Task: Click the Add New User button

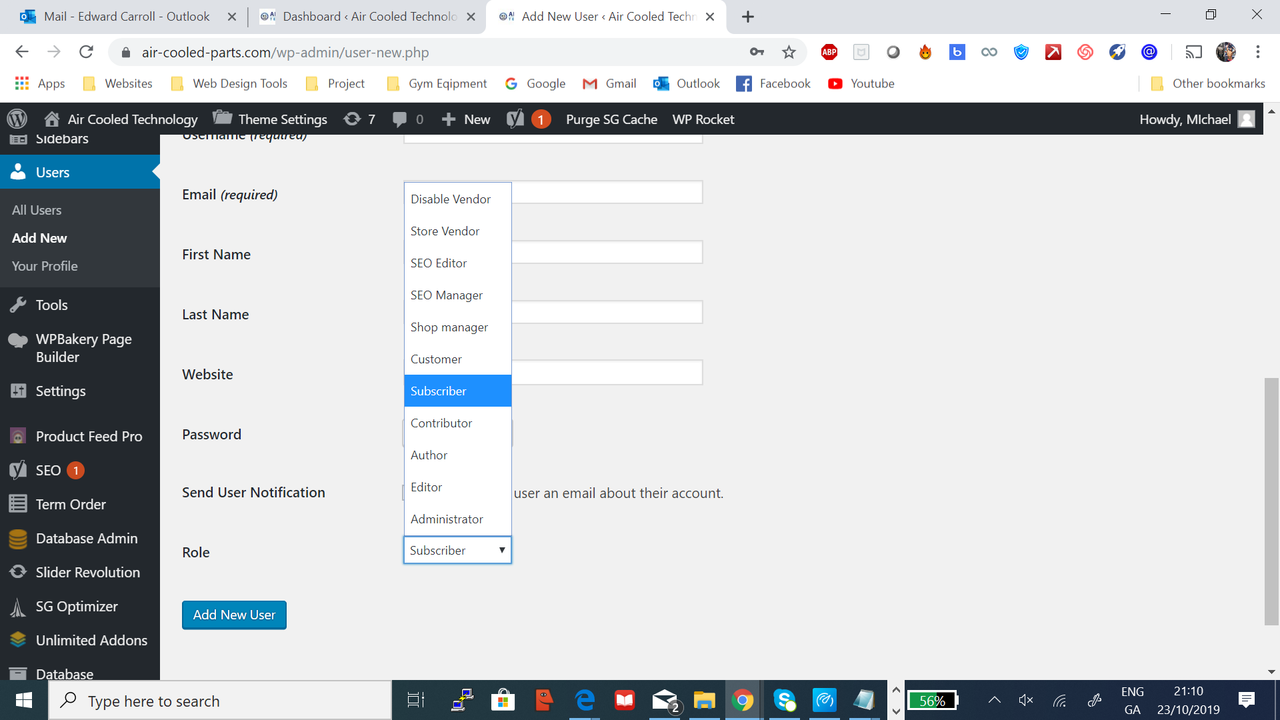Action: click(x=234, y=614)
